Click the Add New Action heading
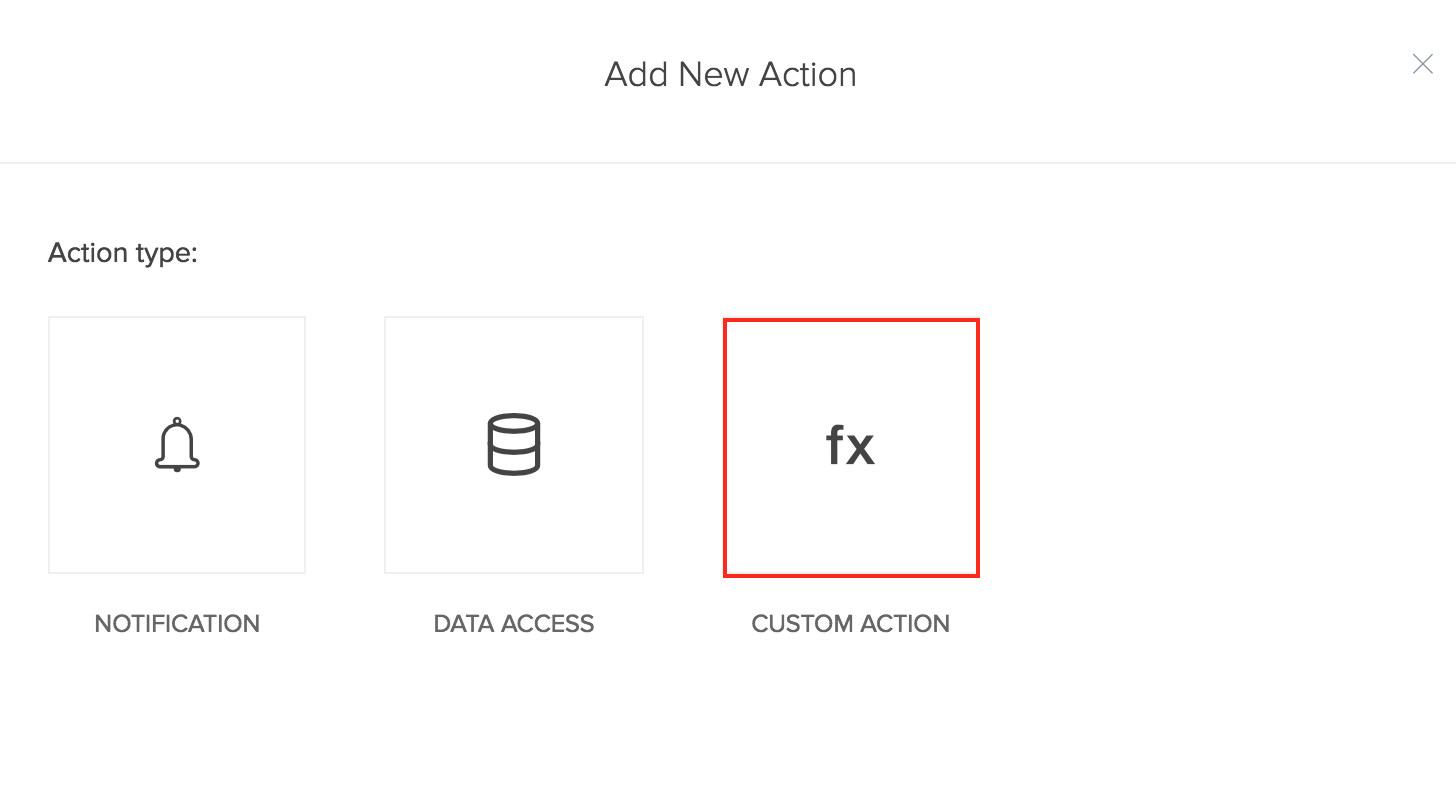Viewport: 1456px width, 786px height. coord(730,75)
